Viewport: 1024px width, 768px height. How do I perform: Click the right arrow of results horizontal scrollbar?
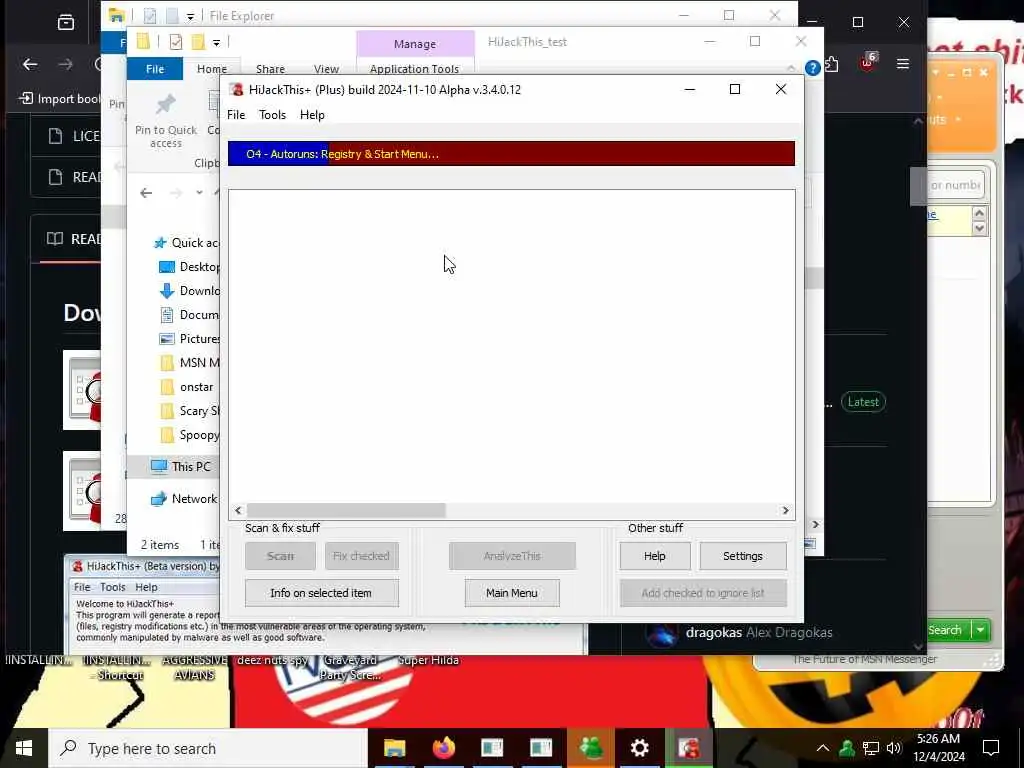[786, 510]
